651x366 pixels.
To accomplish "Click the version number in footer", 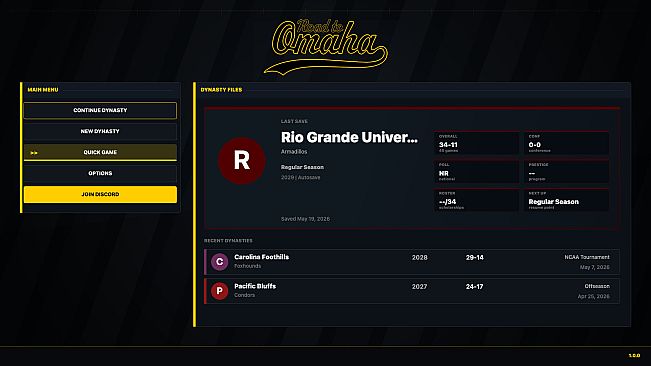I will tap(634, 356).
